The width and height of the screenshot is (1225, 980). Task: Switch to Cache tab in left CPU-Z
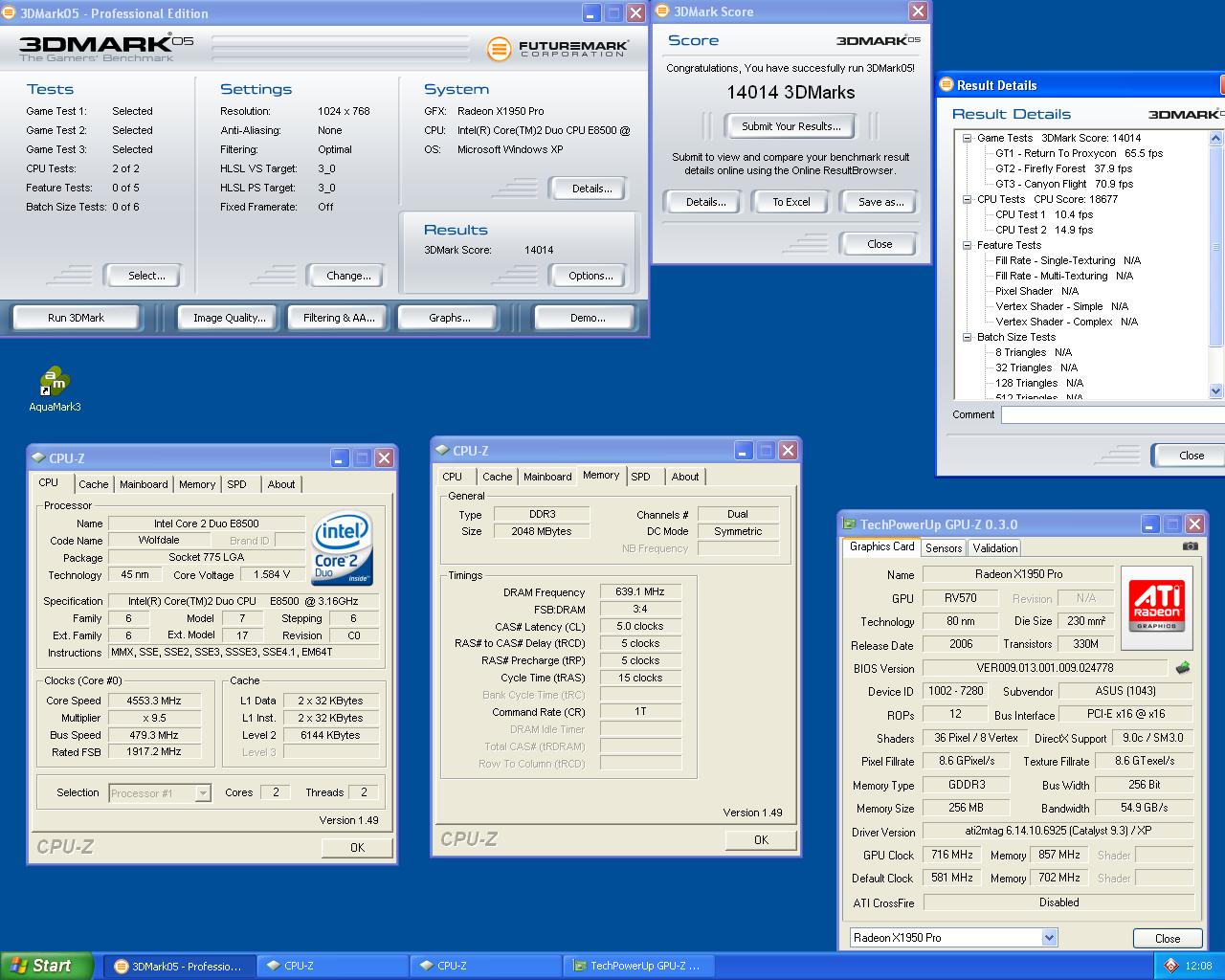point(94,484)
